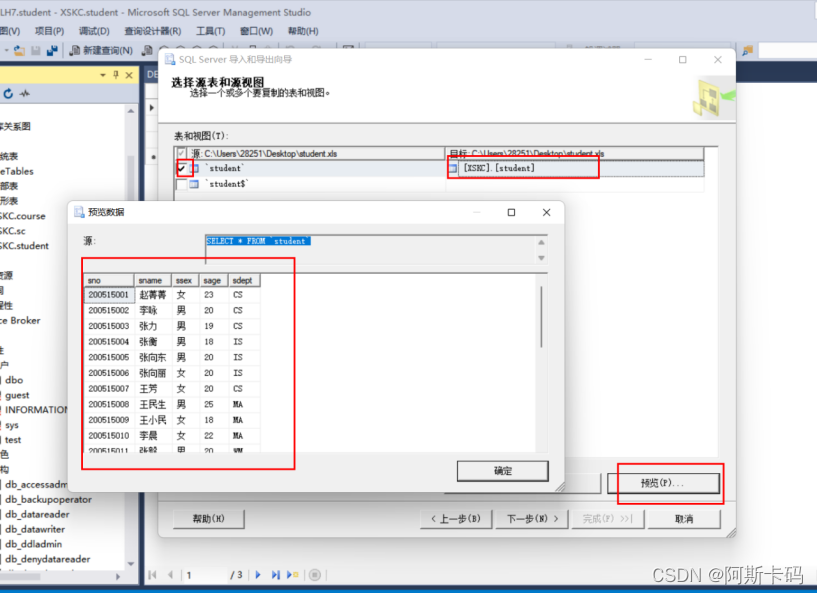Click the save all toolbar icon

52,51
